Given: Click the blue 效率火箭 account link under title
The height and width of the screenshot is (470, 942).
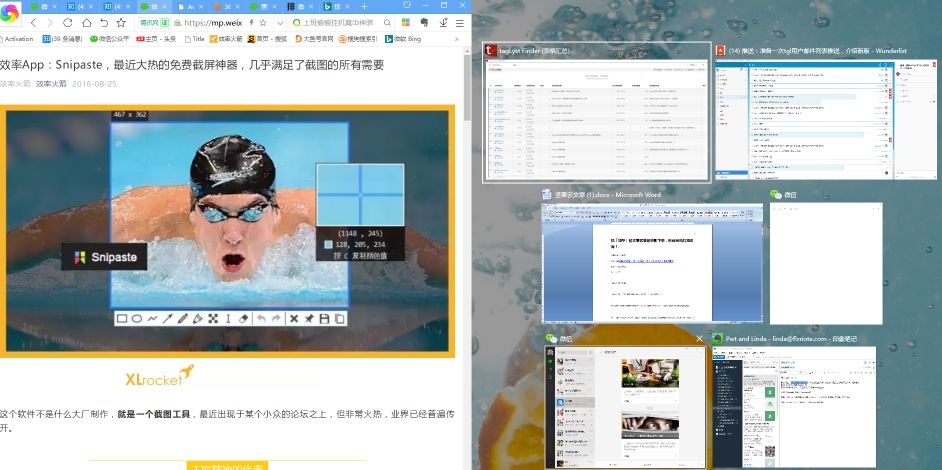Looking at the screenshot, I should tap(51, 84).
